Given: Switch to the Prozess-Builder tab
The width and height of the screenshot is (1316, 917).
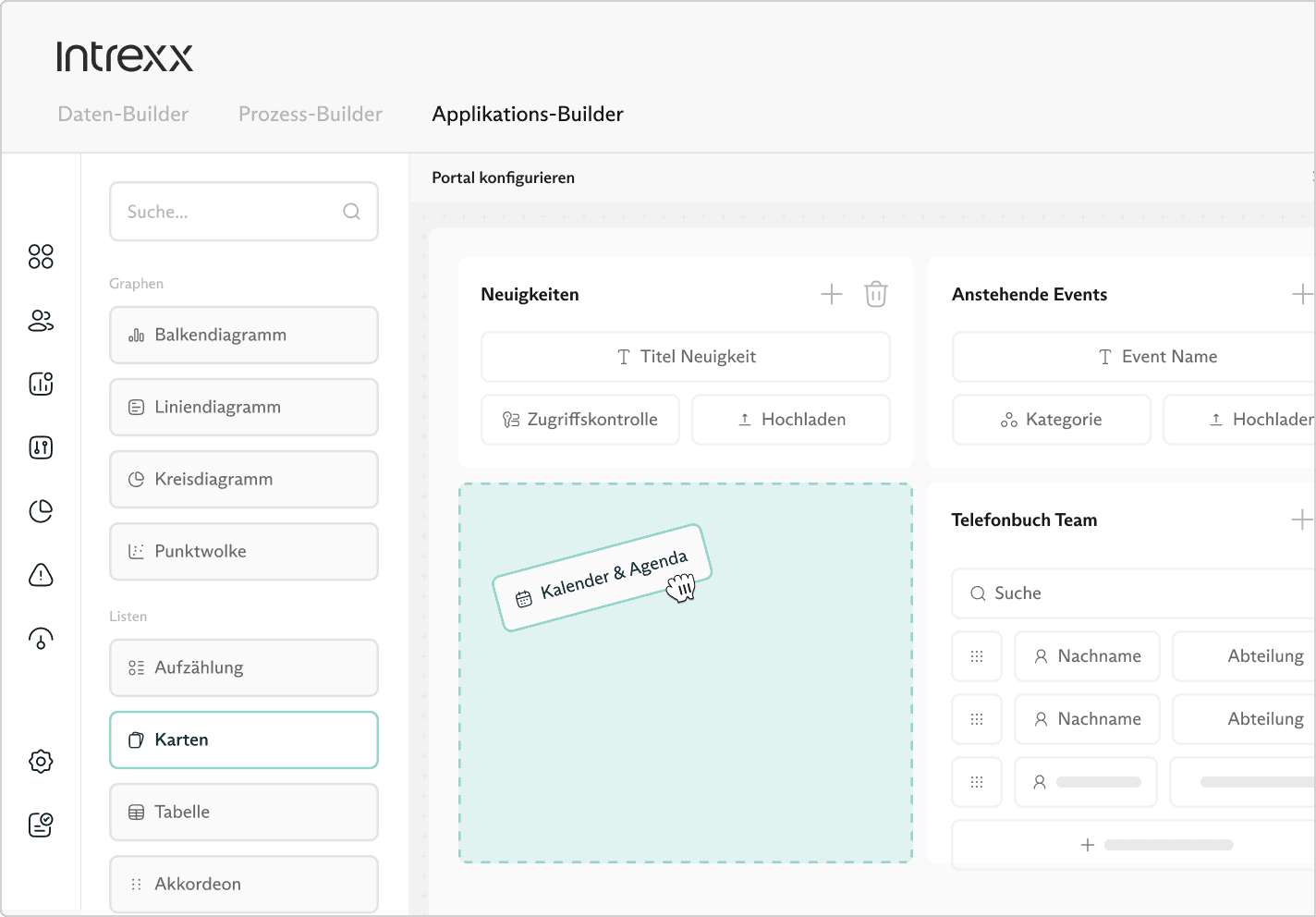Looking at the screenshot, I should coord(311,114).
